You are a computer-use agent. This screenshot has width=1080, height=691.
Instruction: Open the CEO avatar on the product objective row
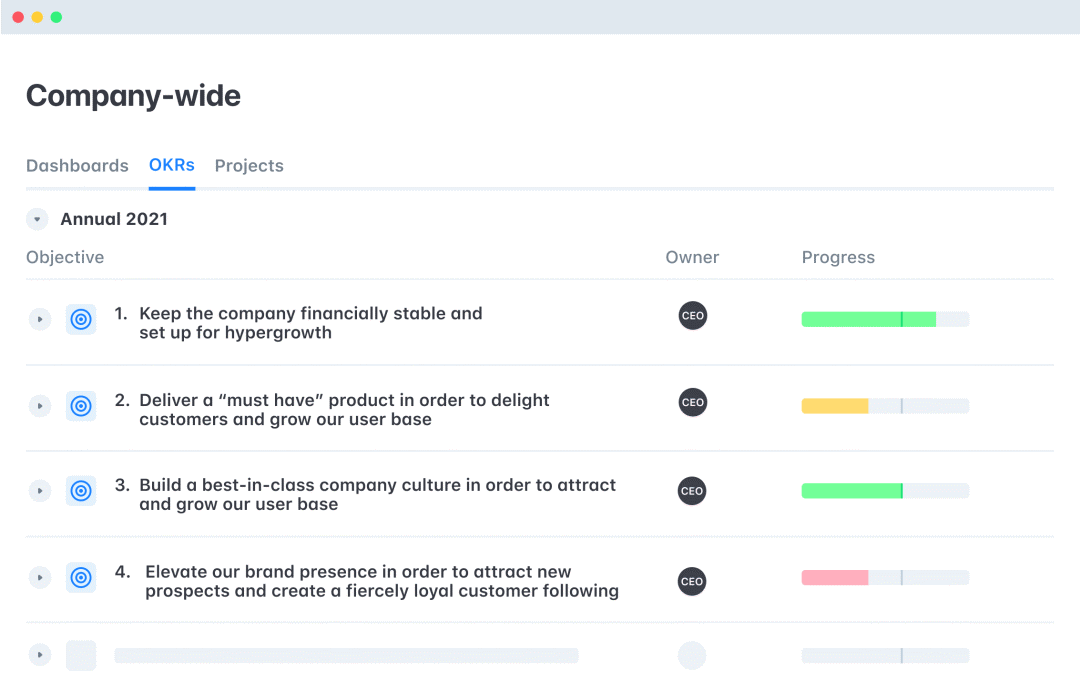point(692,403)
